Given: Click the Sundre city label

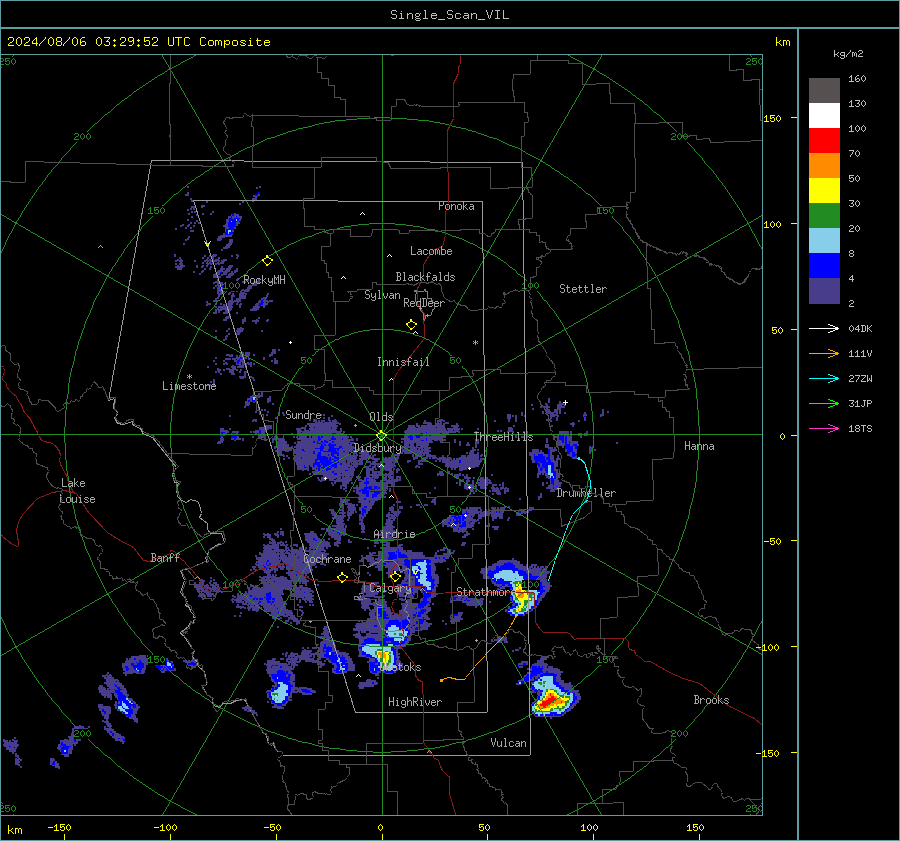Looking at the screenshot, I should (x=303, y=415).
